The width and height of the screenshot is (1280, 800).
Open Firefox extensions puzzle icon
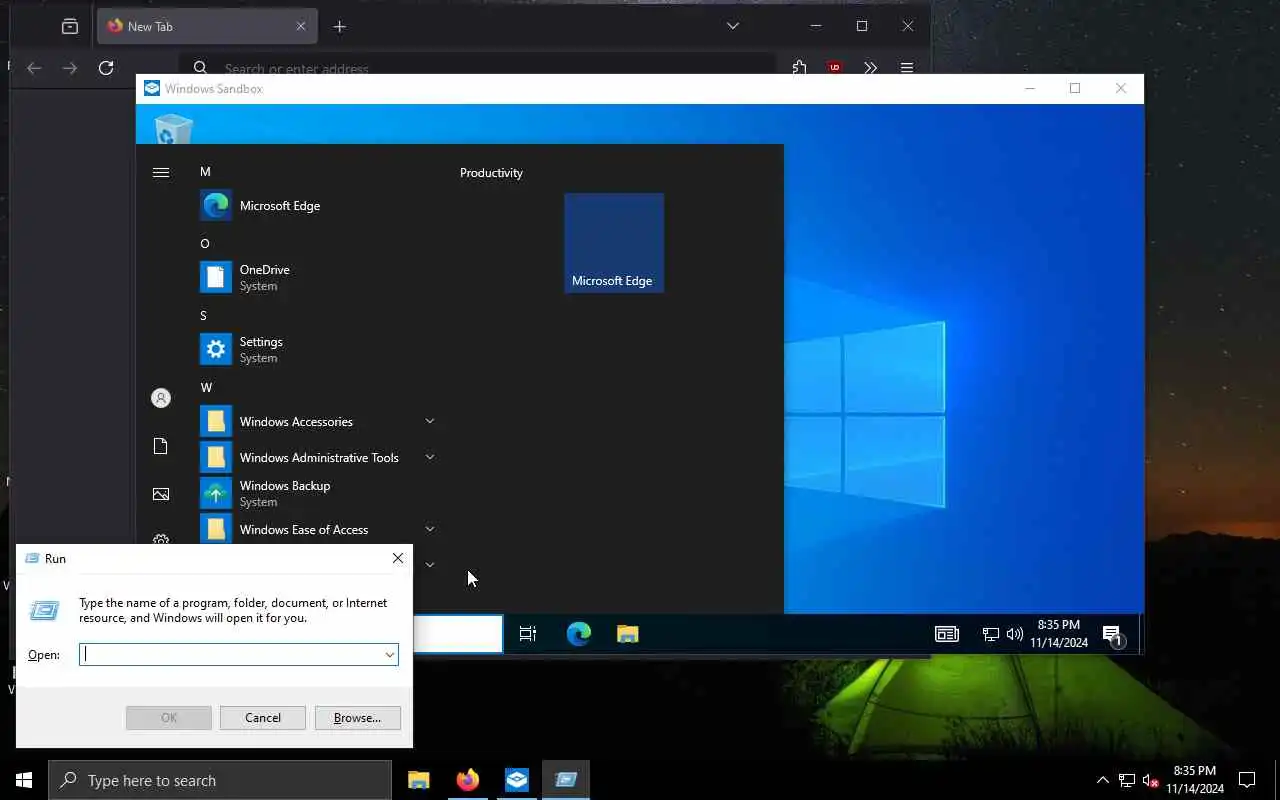pos(799,67)
